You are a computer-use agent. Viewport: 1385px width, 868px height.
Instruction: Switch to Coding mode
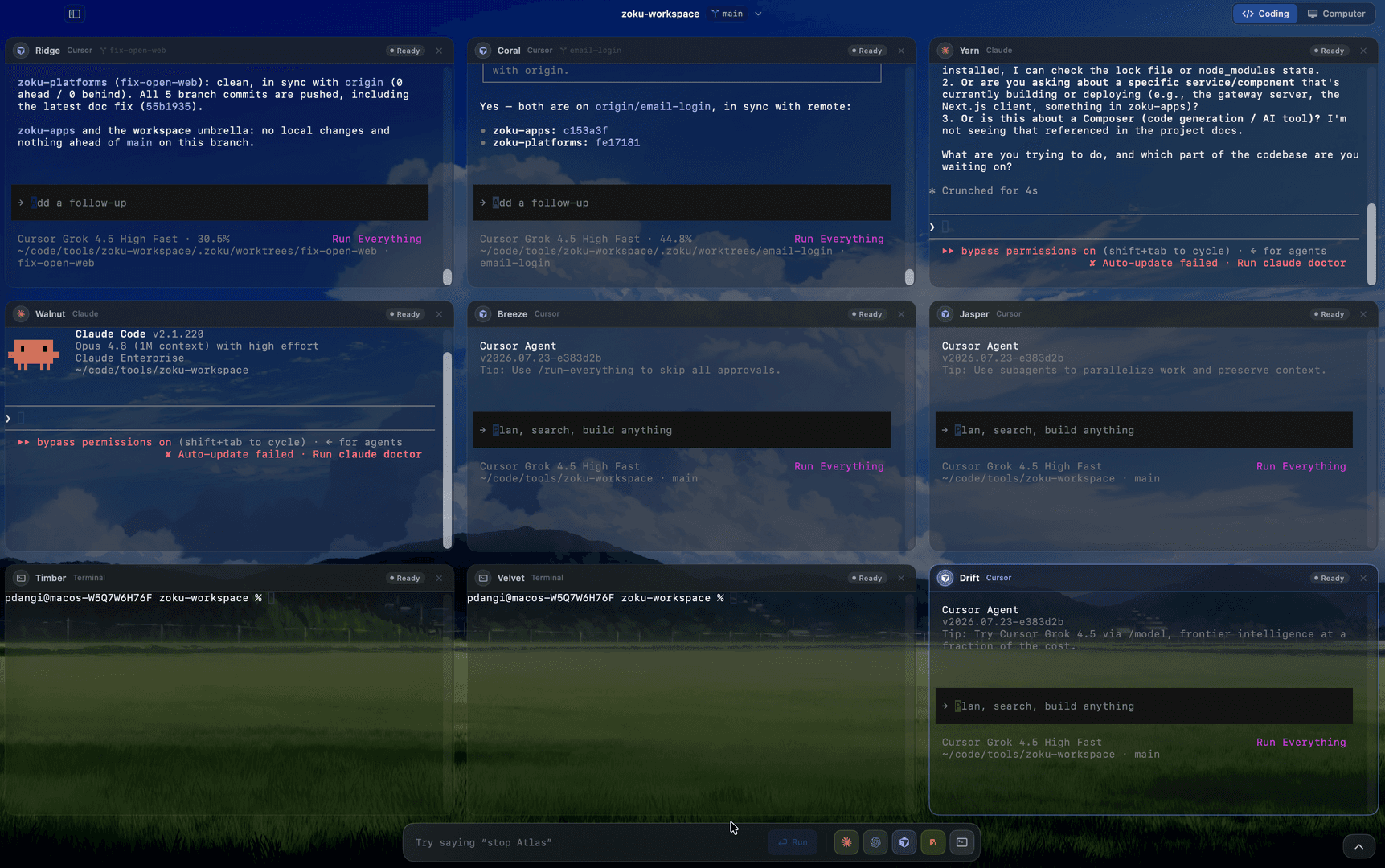(1265, 14)
